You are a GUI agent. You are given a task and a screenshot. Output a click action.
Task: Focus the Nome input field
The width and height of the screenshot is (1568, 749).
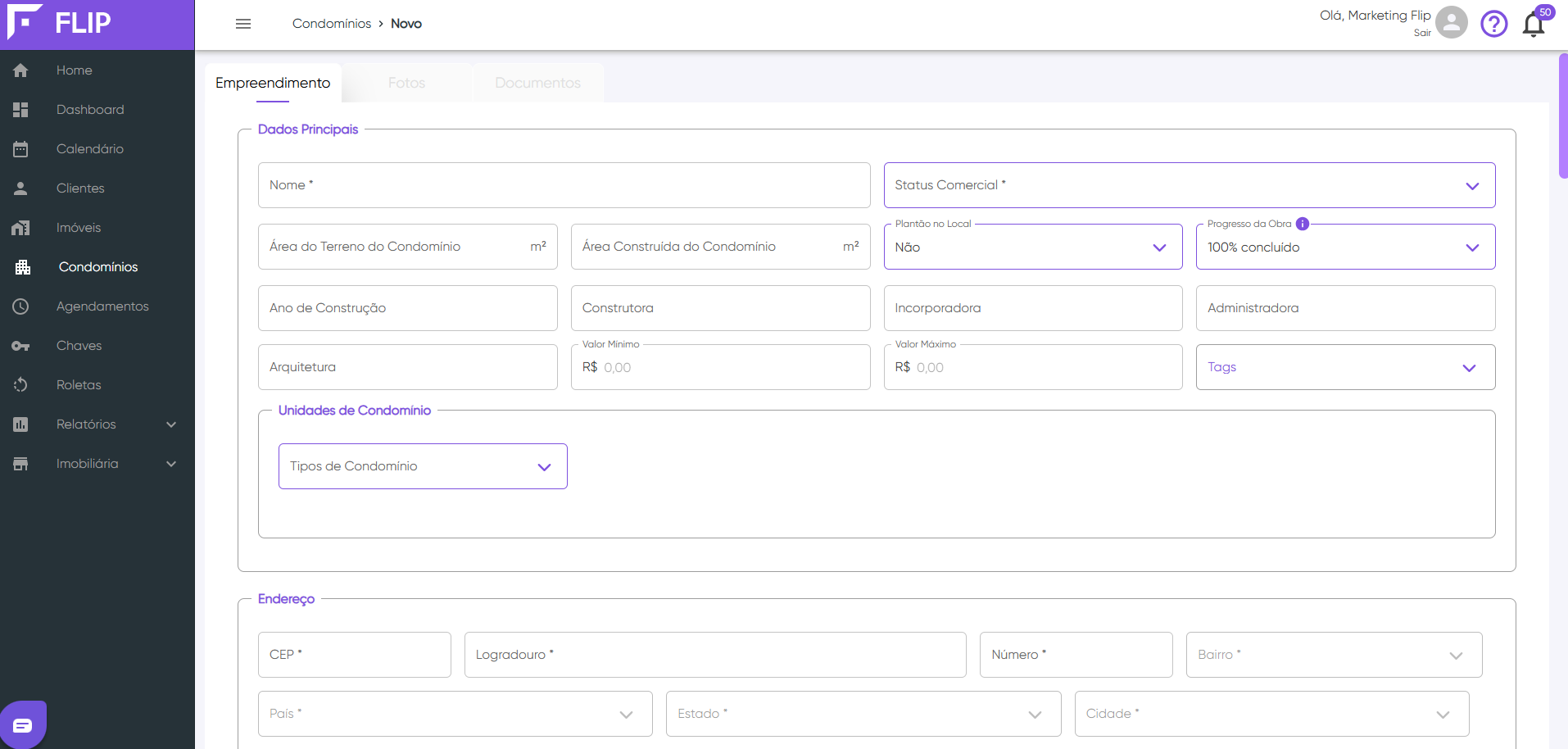[x=564, y=185]
